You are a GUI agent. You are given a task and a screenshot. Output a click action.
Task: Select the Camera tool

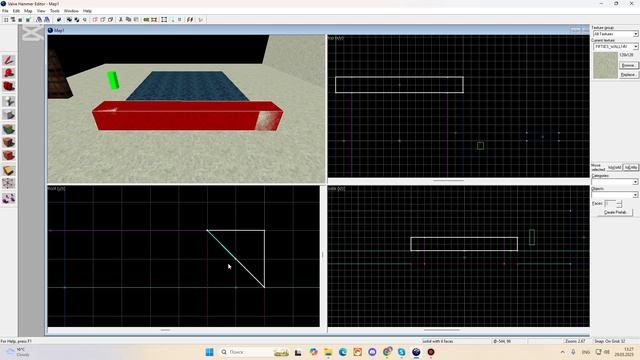(9, 86)
